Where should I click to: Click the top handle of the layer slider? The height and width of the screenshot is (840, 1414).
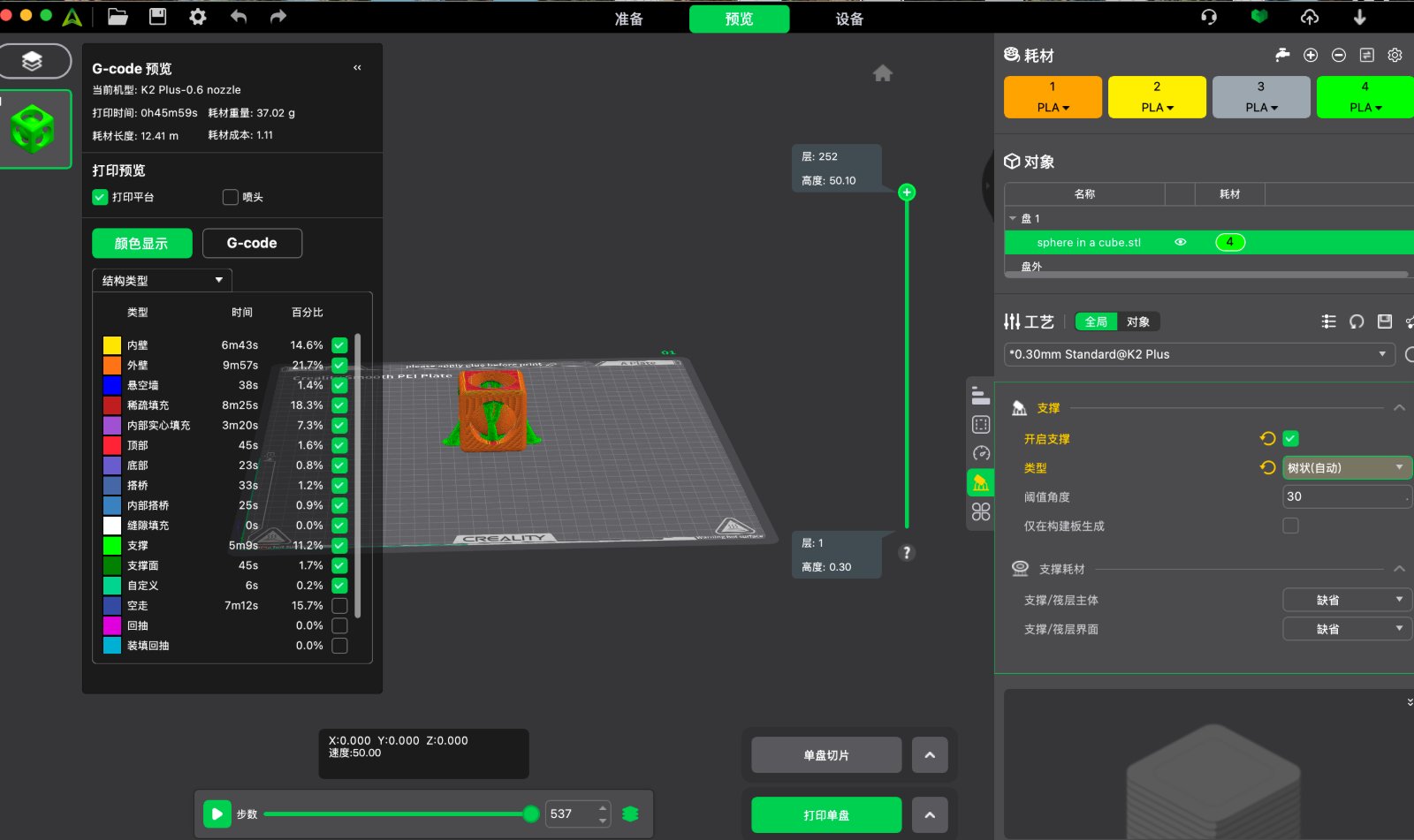tap(906, 193)
